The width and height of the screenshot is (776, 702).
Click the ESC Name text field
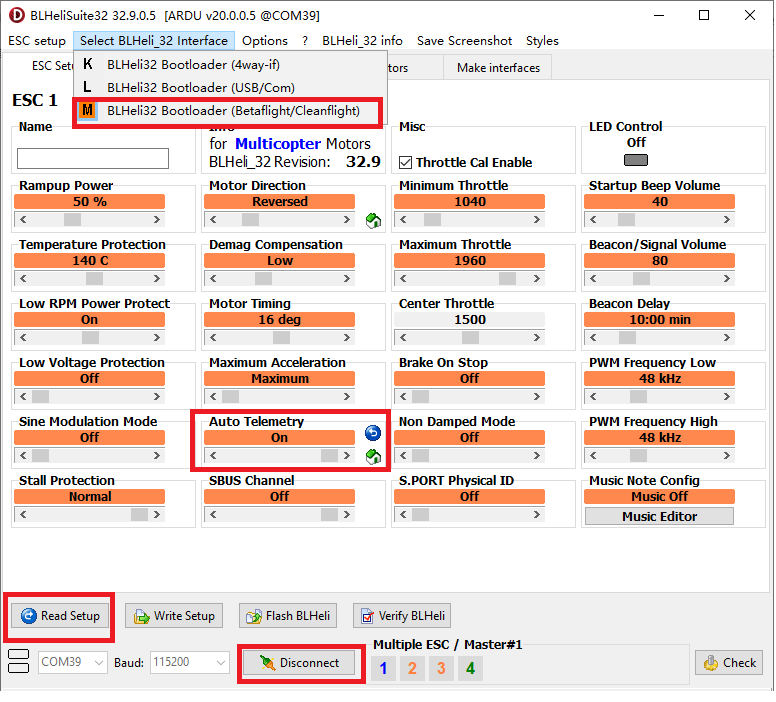(93, 158)
